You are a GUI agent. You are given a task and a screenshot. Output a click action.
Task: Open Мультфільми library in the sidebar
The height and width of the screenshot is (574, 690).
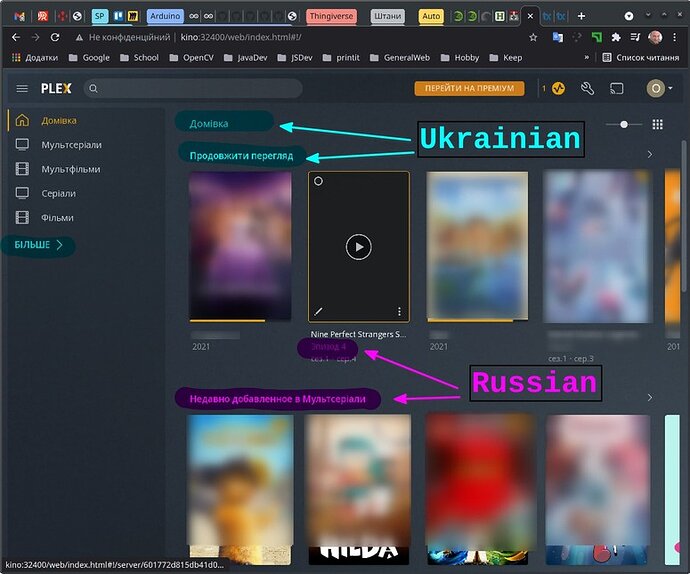click(71, 169)
